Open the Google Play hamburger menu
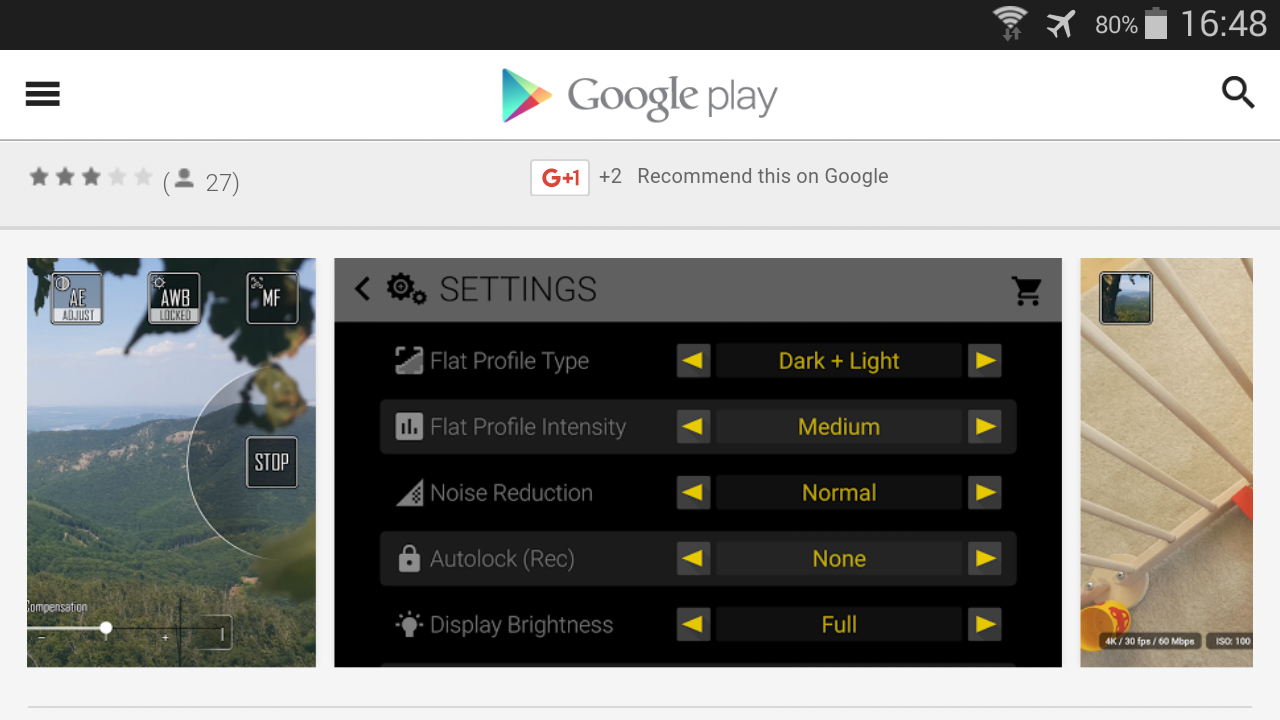 [43, 95]
